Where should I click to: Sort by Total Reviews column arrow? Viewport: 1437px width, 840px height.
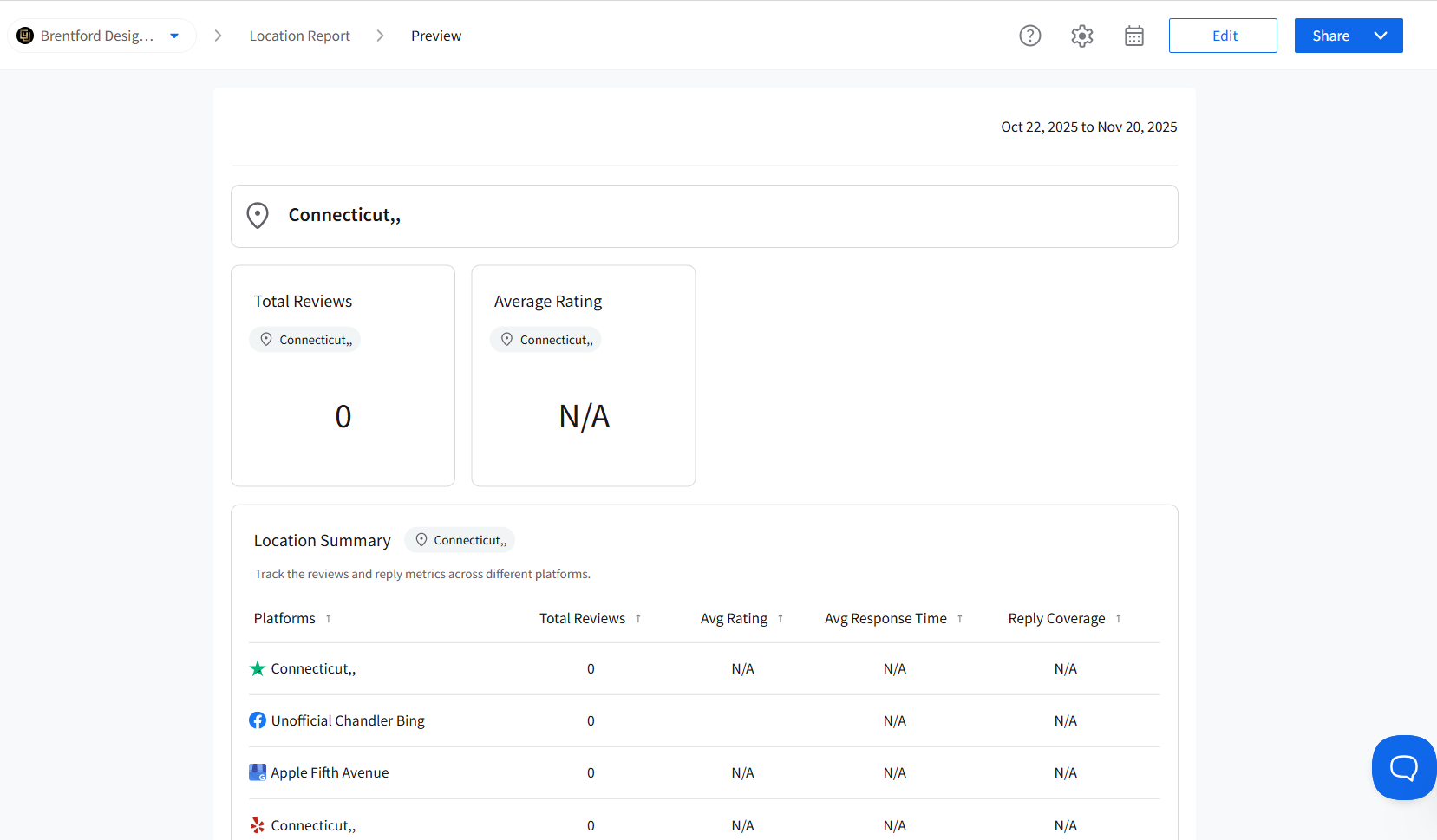click(638, 619)
